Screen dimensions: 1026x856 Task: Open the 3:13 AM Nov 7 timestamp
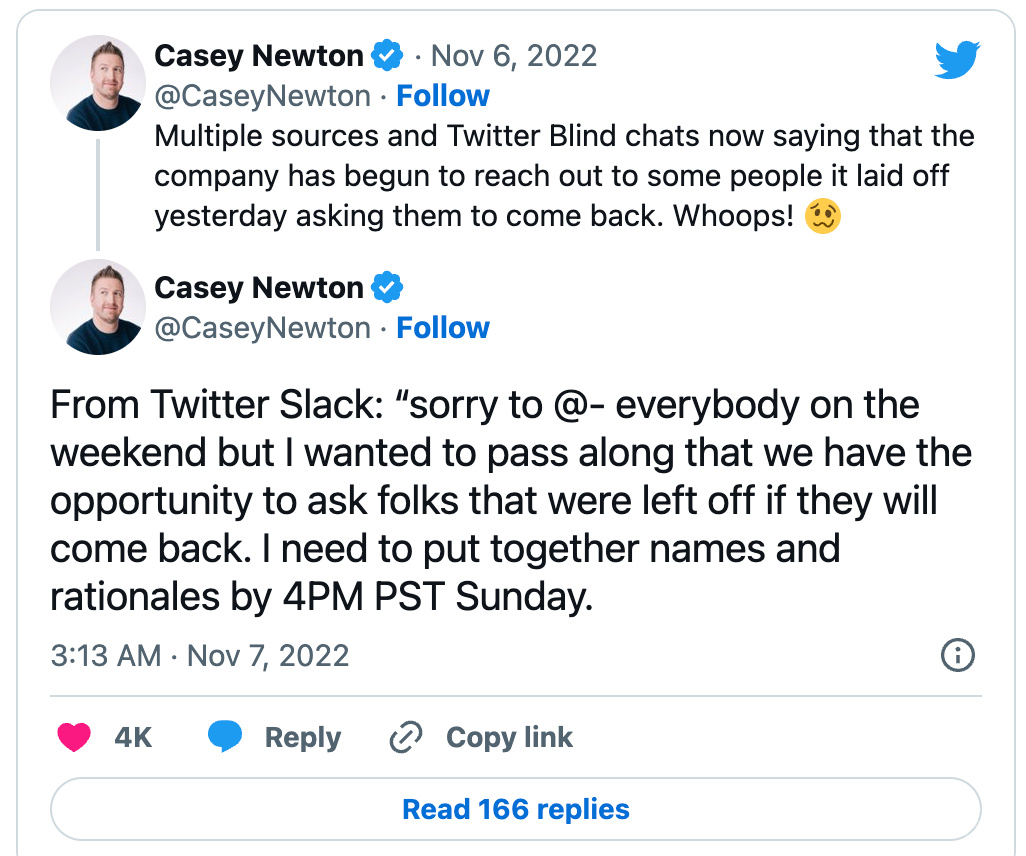click(199, 656)
